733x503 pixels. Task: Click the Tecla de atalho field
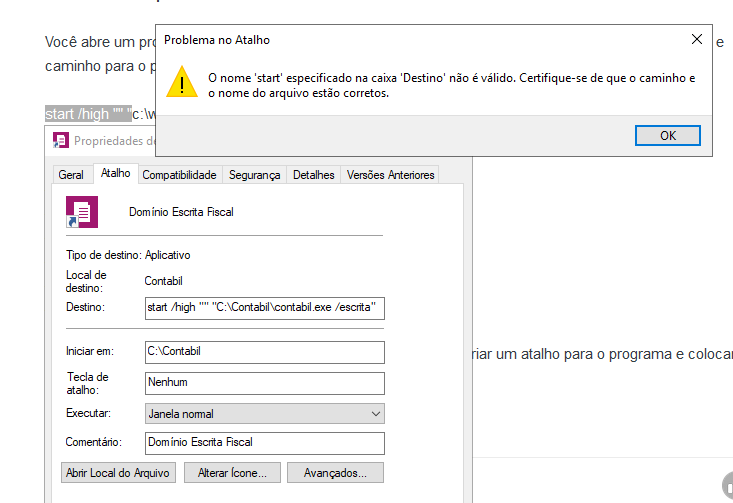tap(265, 383)
